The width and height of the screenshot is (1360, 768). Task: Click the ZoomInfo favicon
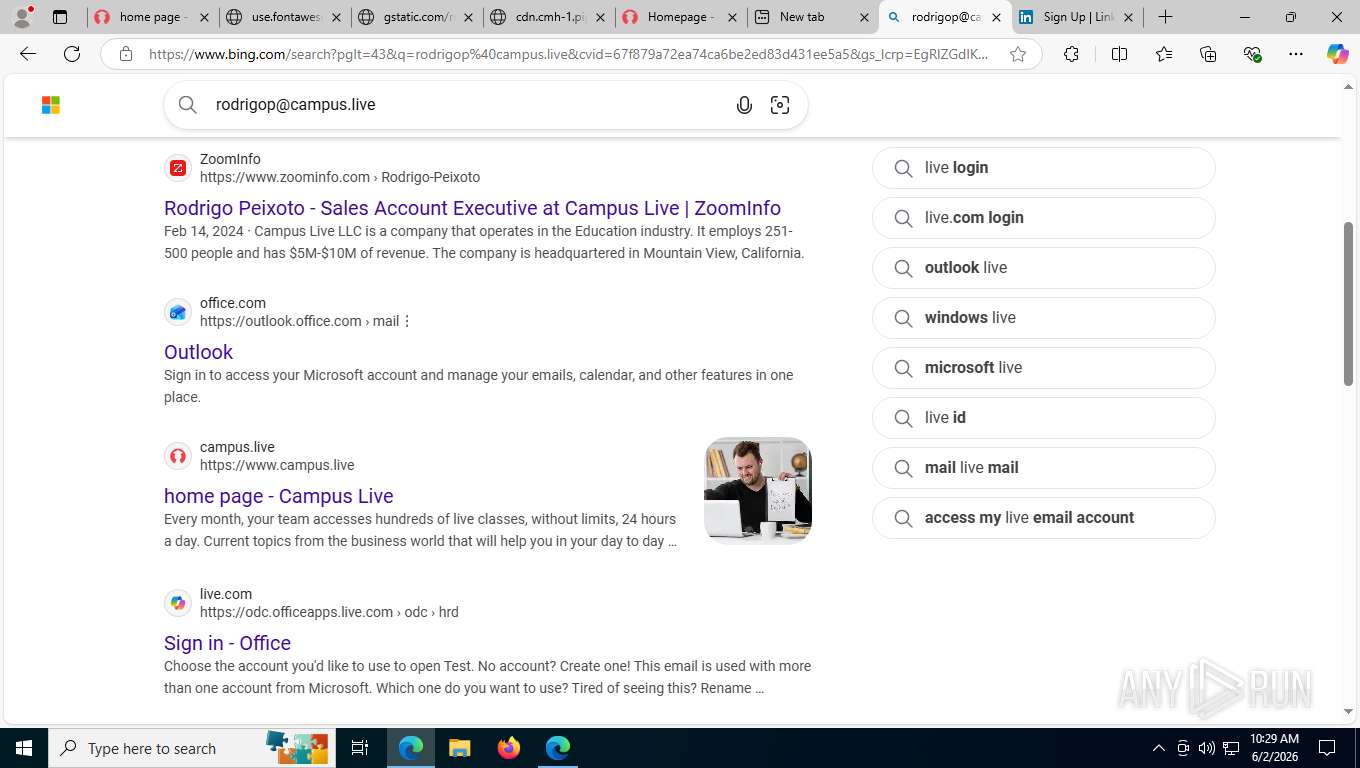pos(178,168)
